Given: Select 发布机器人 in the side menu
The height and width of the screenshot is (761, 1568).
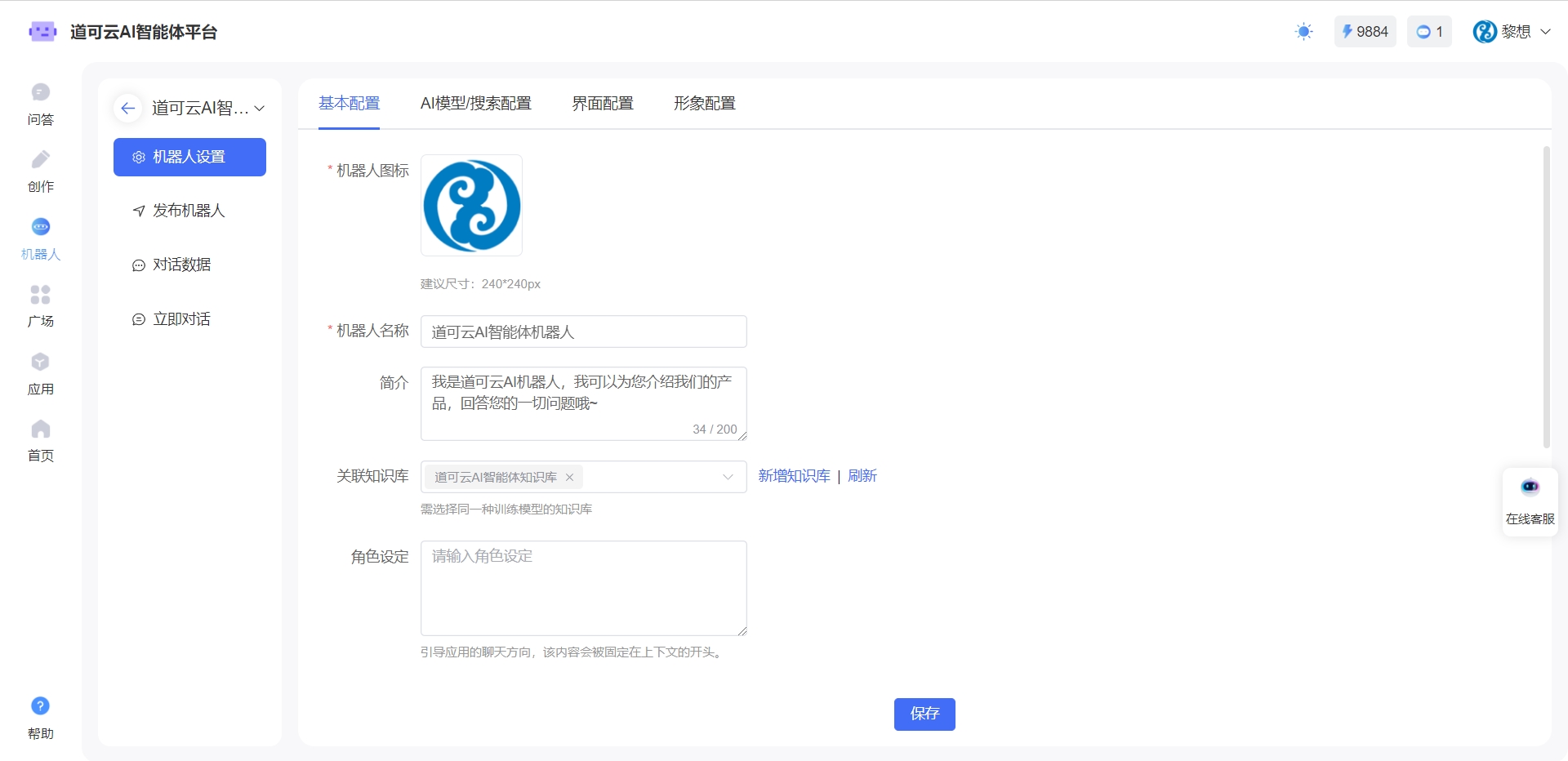Looking at the screenshot, I should [x=189, y=211].
